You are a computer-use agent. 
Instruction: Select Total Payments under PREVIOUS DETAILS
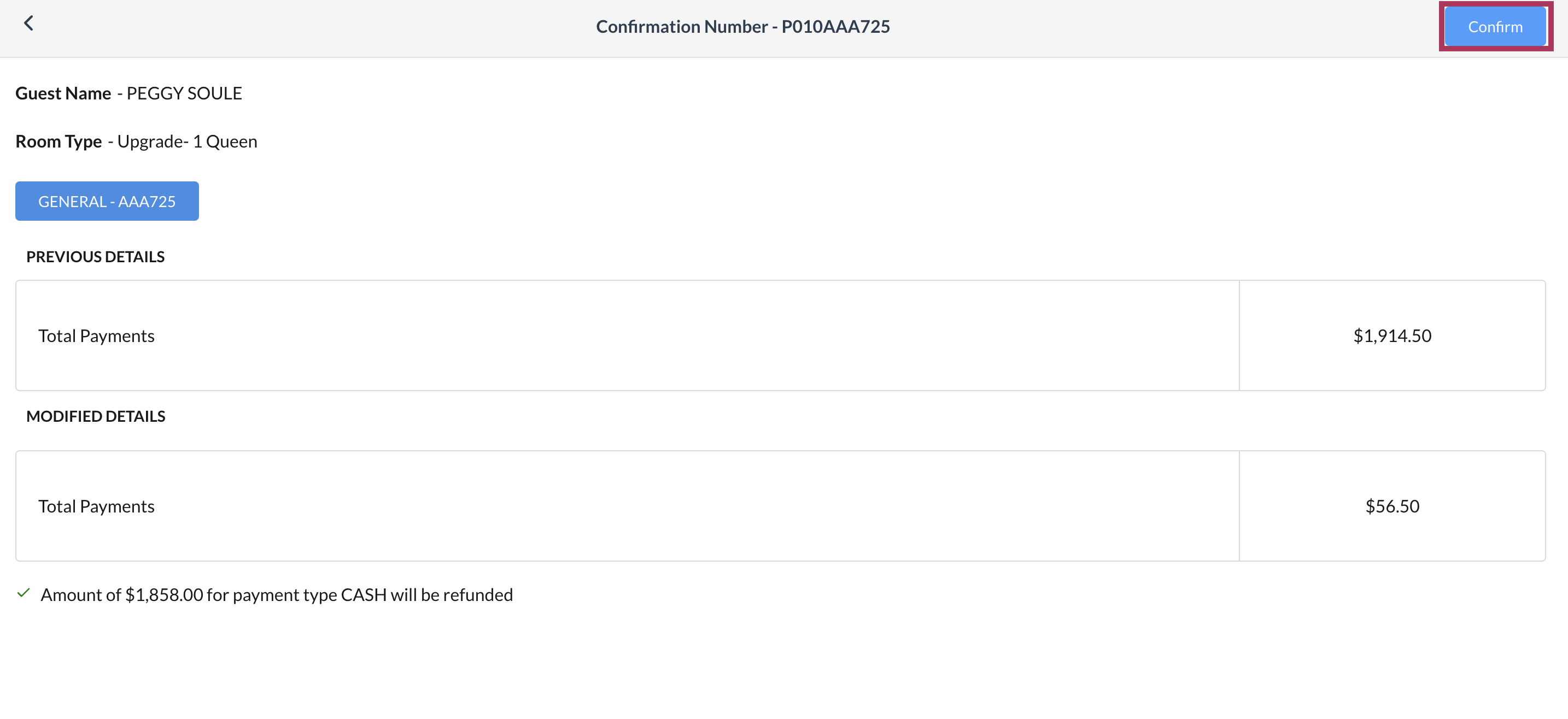[x=96, y=335]
